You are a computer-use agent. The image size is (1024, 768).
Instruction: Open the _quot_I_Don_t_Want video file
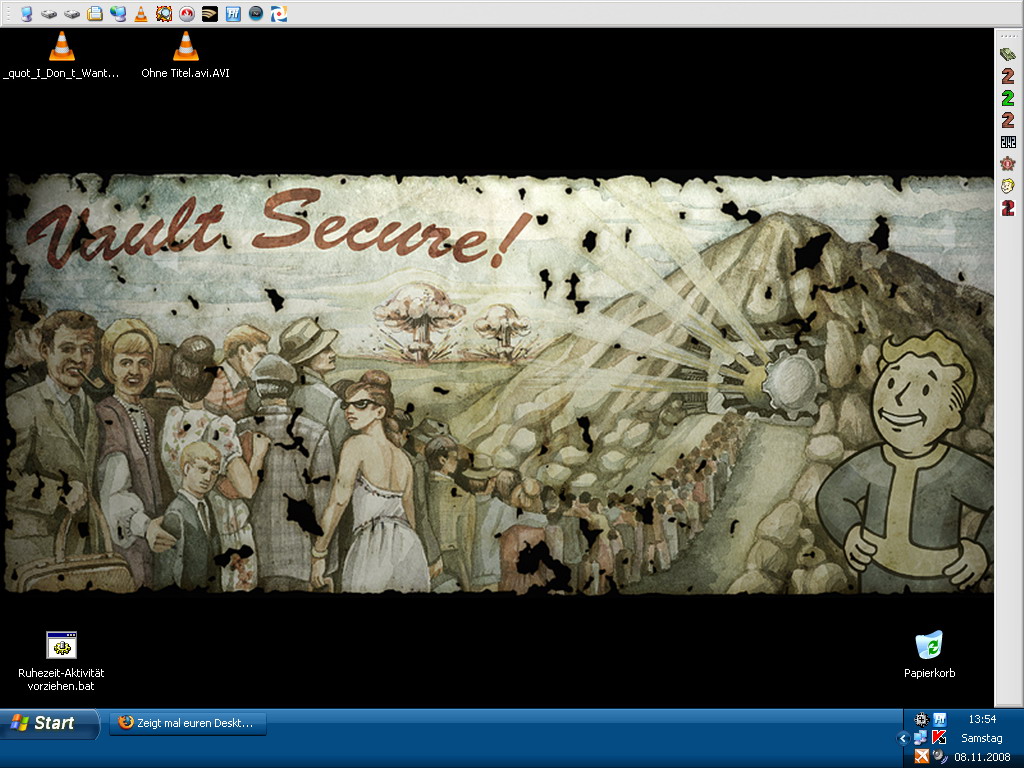click(x=61, y=47)
